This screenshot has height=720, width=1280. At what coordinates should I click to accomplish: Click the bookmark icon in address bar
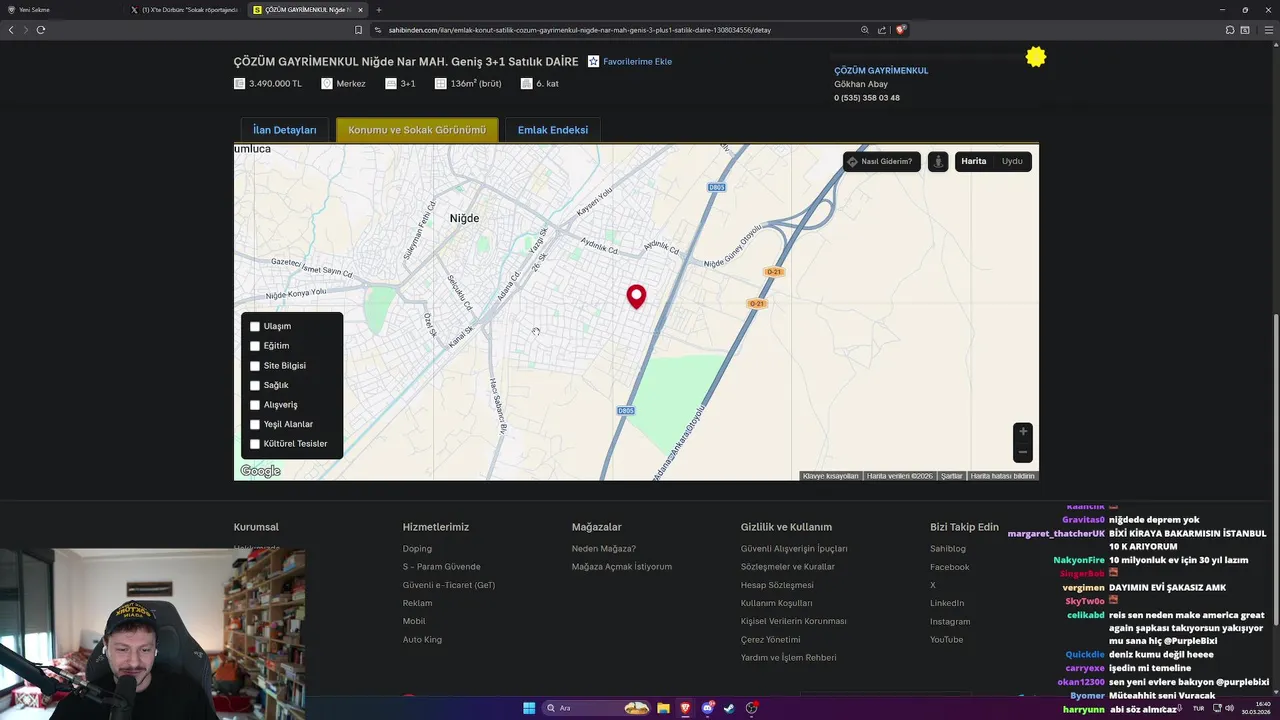(358, 30)
